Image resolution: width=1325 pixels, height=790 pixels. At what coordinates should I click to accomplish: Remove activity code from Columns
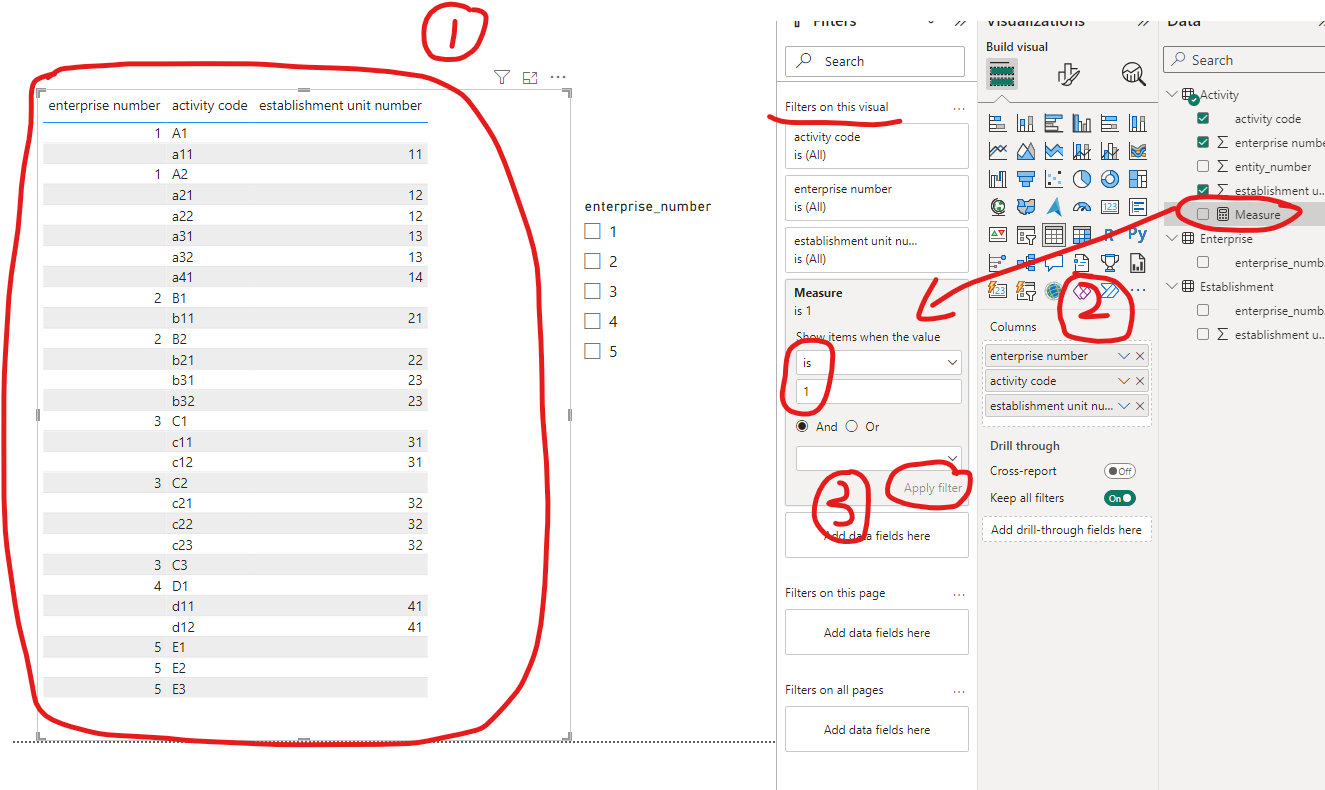pos(1140,381)
